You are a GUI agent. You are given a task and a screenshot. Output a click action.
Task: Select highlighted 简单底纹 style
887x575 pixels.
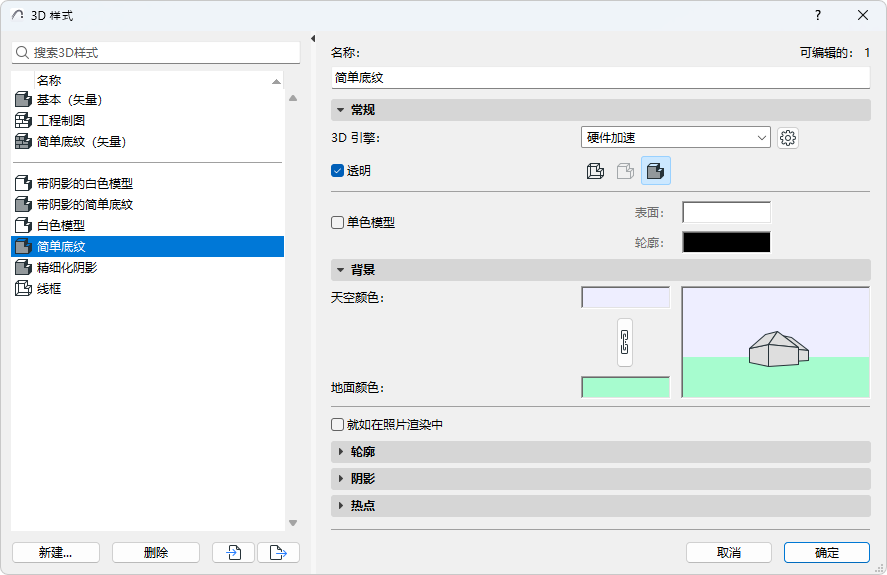pos(147,246)
